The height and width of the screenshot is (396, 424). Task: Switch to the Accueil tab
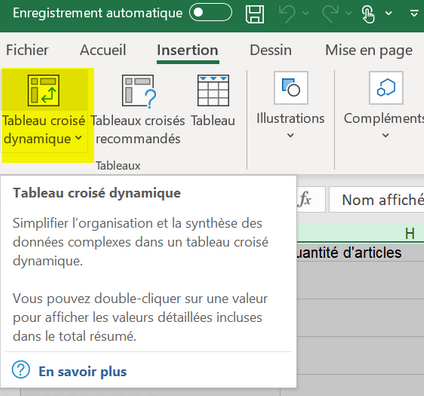103,50
